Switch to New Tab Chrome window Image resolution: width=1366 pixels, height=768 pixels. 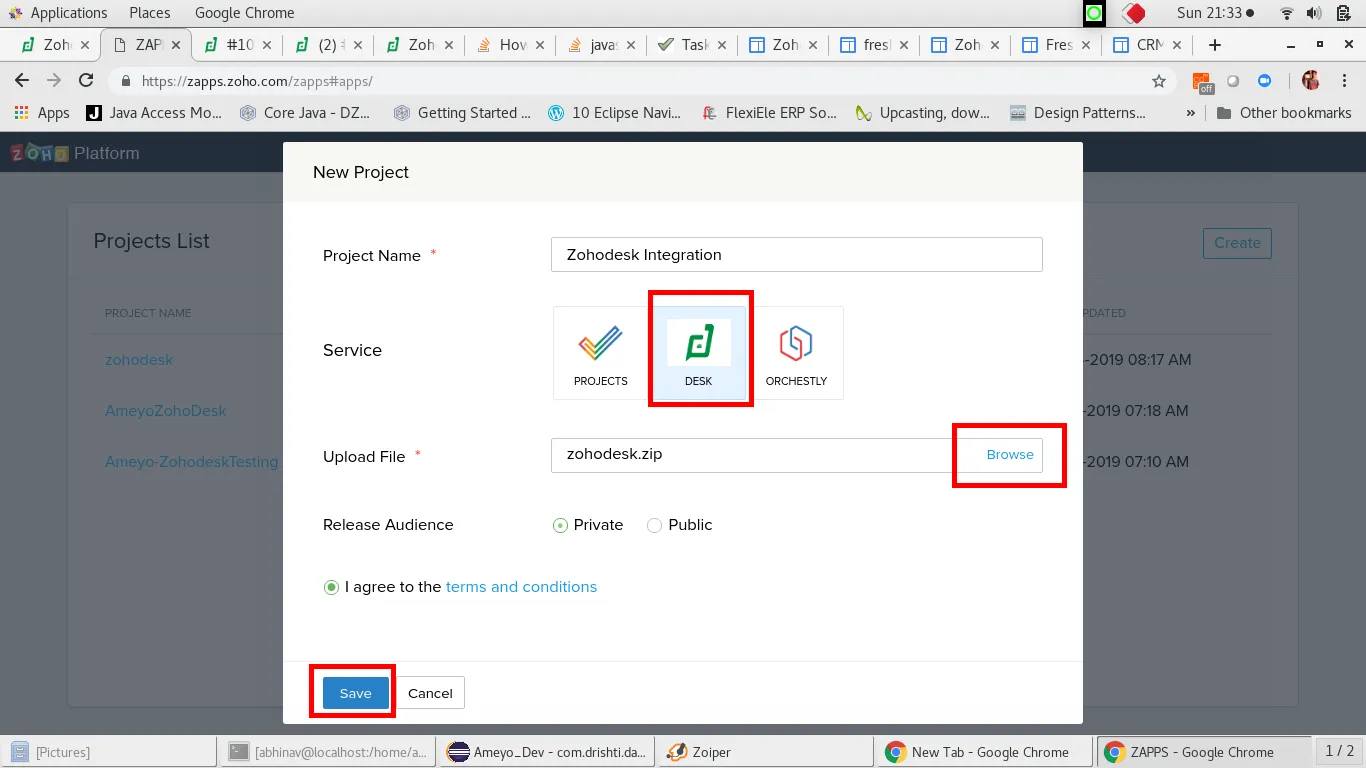pos(985,752)
